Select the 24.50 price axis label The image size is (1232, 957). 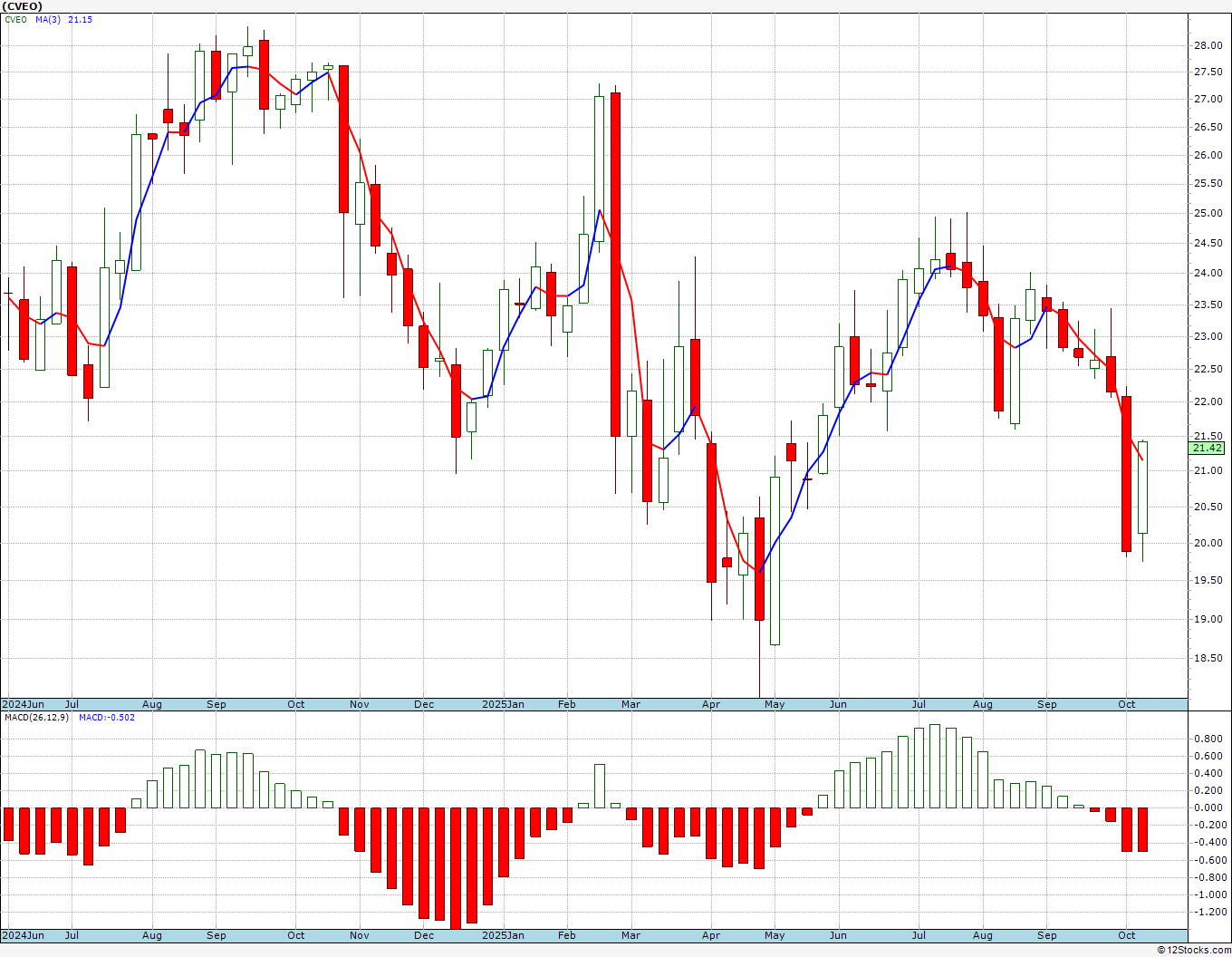click(1207, 243)
